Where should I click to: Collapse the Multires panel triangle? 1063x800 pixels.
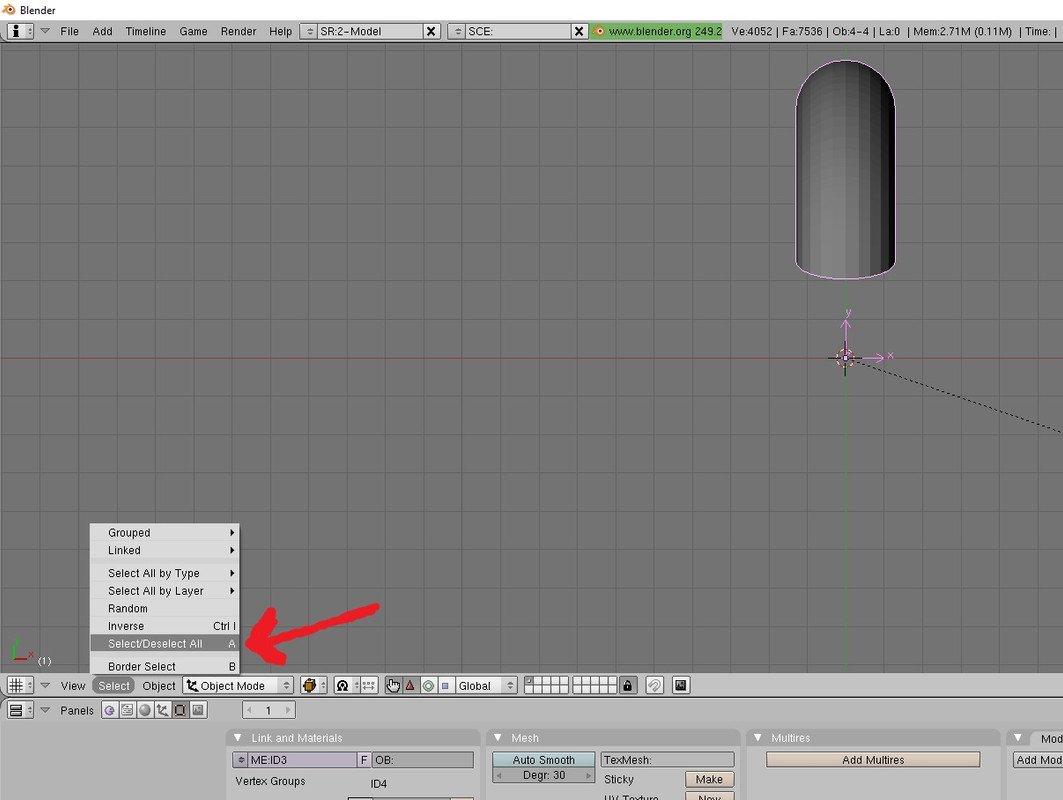click(758, 738)
